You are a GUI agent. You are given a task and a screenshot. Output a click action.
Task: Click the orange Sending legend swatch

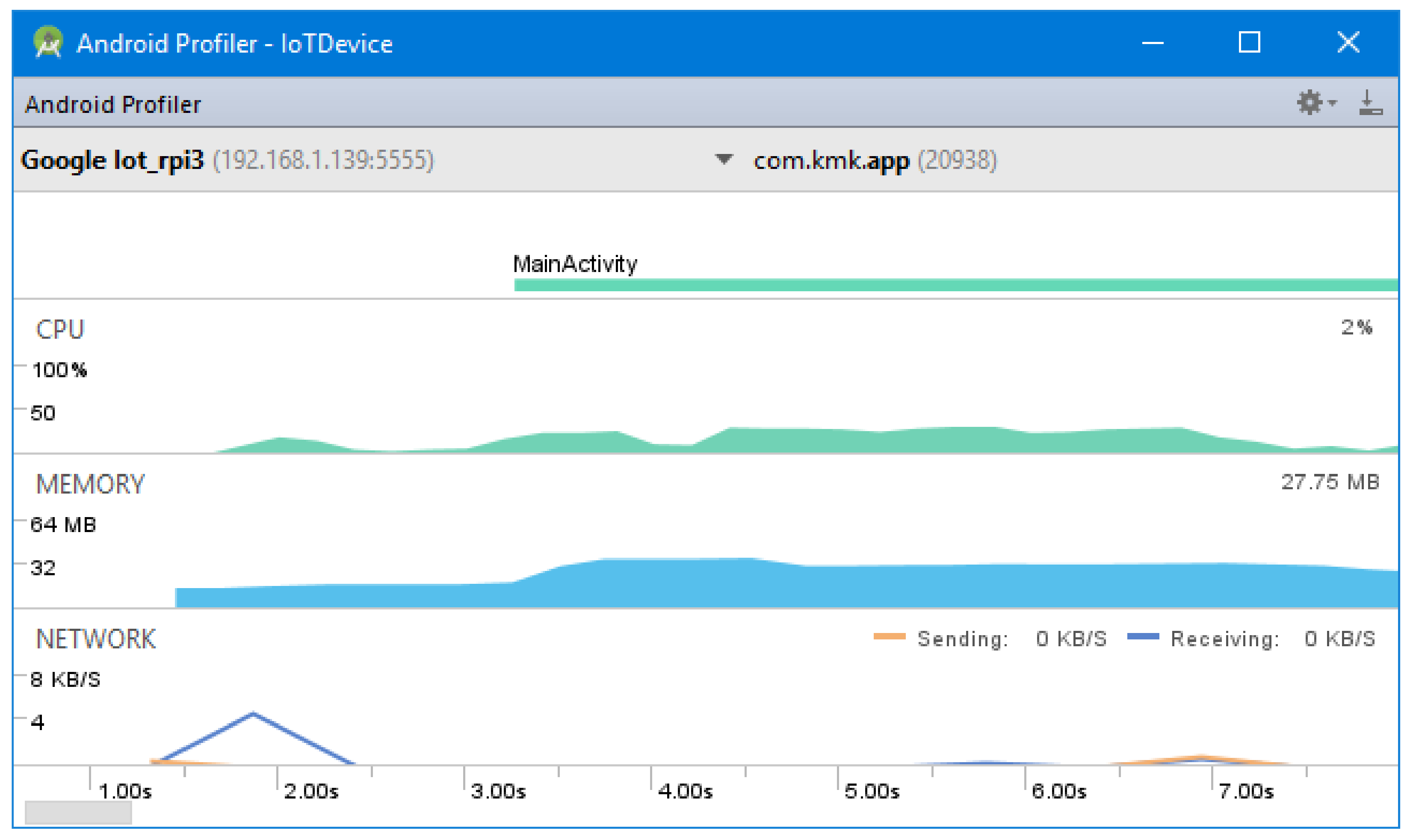pyautogui.click(x=889, y=636)
